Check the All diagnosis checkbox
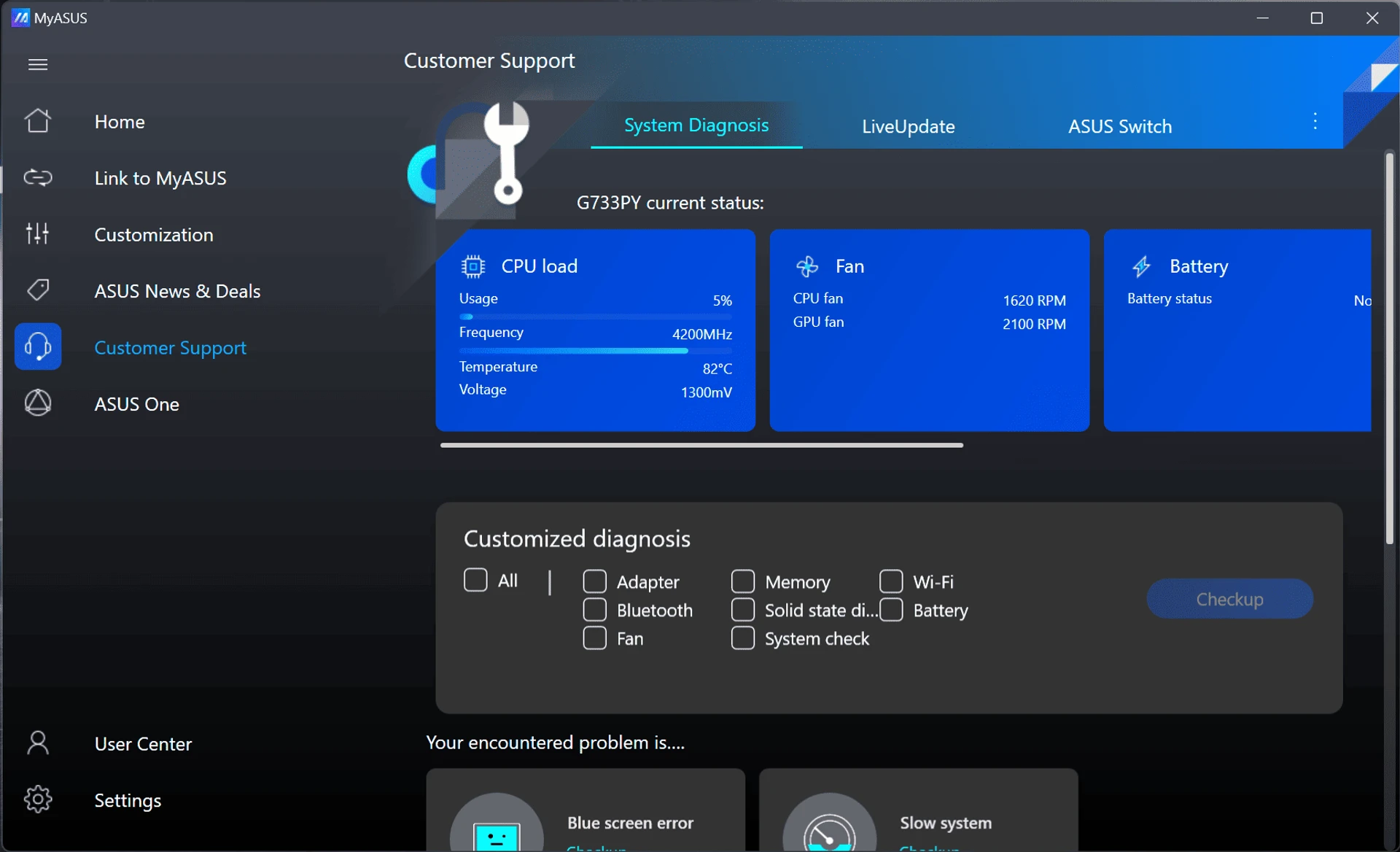 (x=475, y=581)
